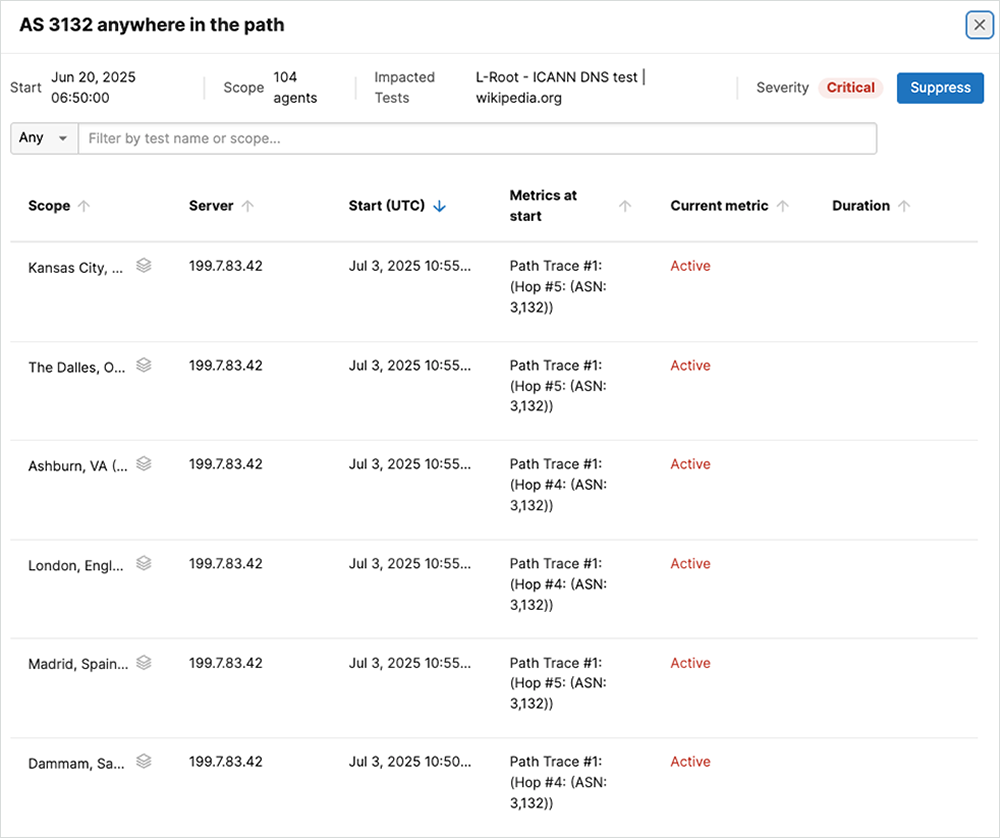Sort by Server column arrow
This screenshot has height=838, width=1000.
click(x=248, y=206)
